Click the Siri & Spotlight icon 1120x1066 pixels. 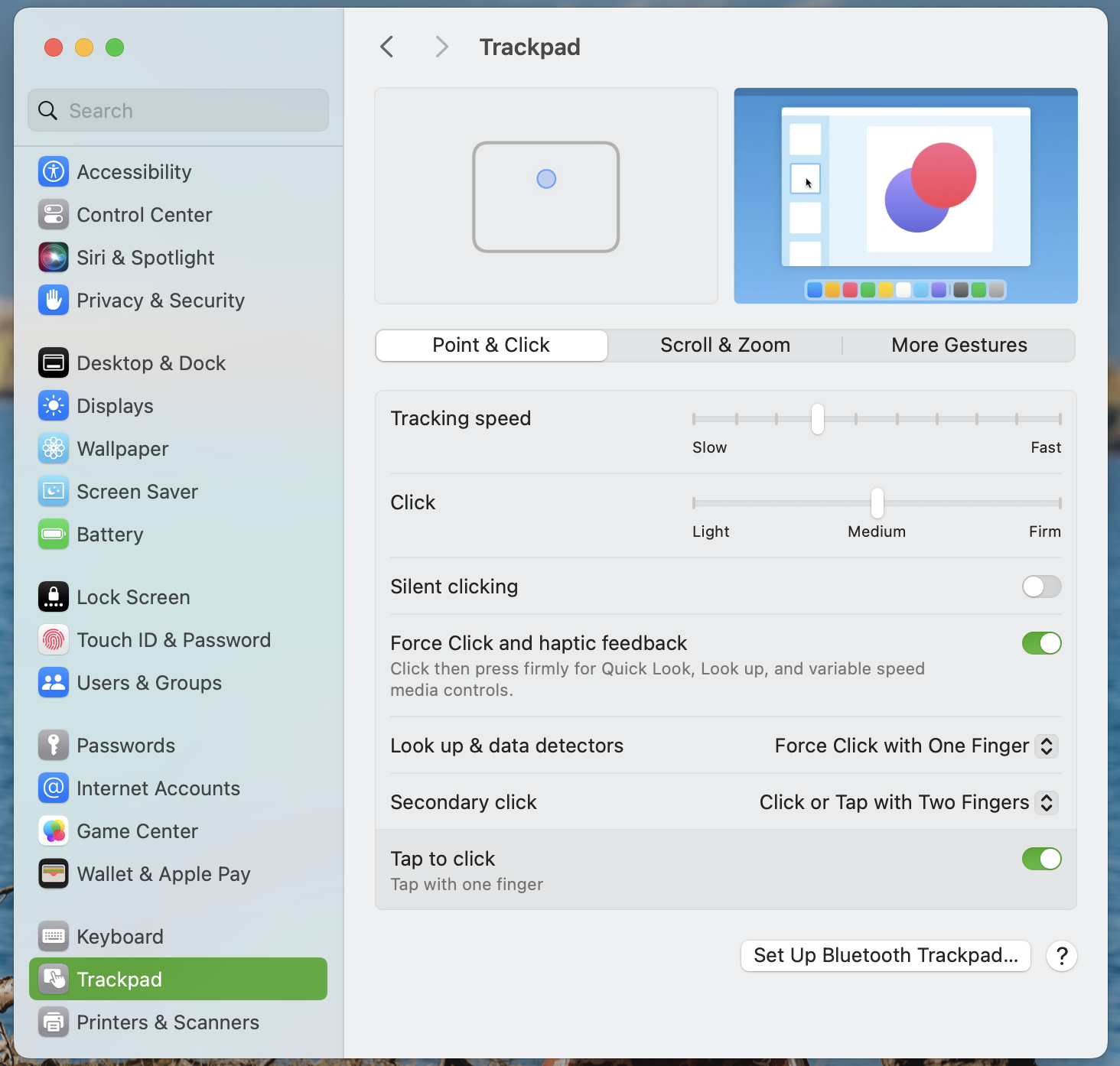[54, 258]
